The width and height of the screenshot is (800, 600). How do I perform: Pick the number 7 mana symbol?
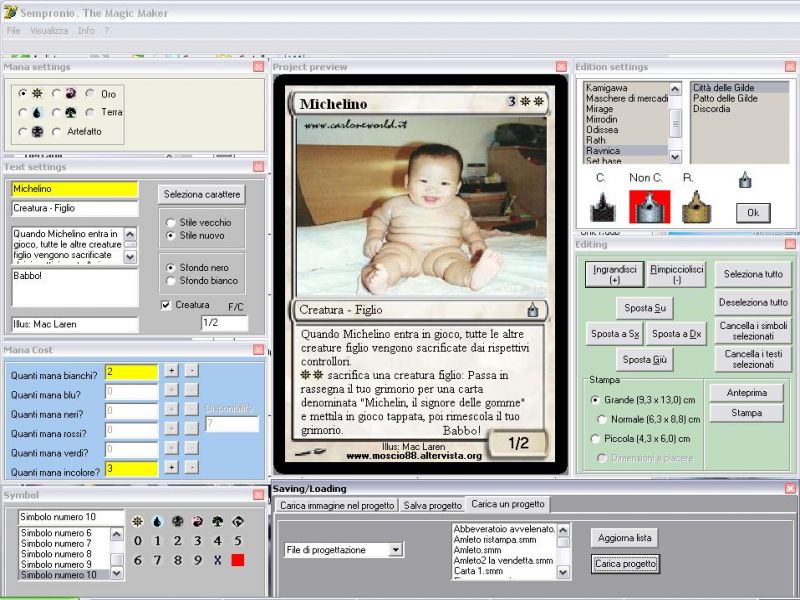pyautogui.click(x=157, y=560)
